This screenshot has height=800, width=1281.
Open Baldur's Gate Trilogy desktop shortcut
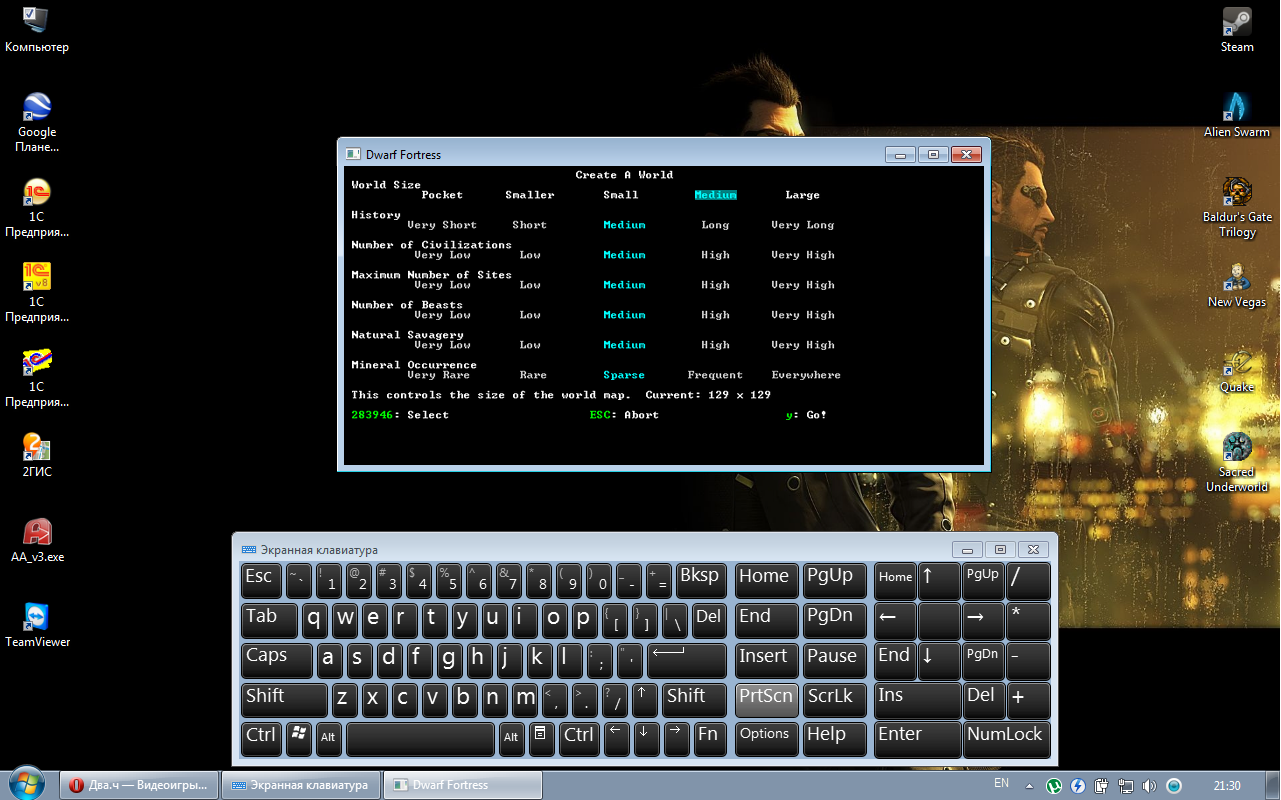1237,207
